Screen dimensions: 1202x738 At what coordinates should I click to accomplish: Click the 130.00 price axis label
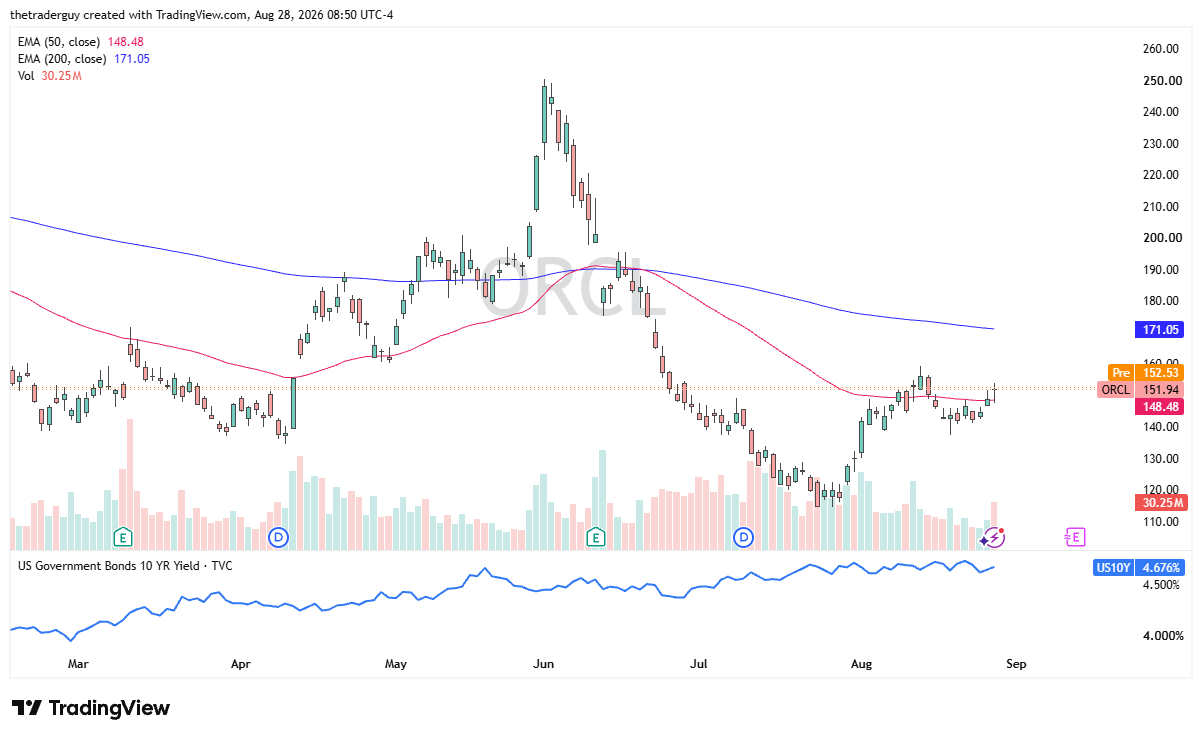1160,459
